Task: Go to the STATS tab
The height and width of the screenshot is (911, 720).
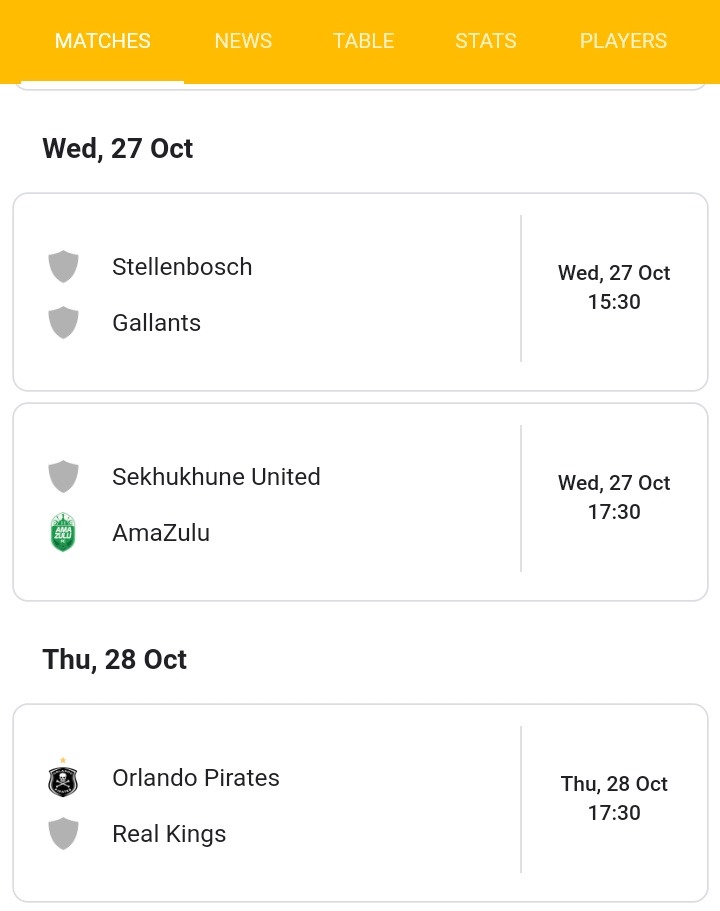Action: point(486,41)
